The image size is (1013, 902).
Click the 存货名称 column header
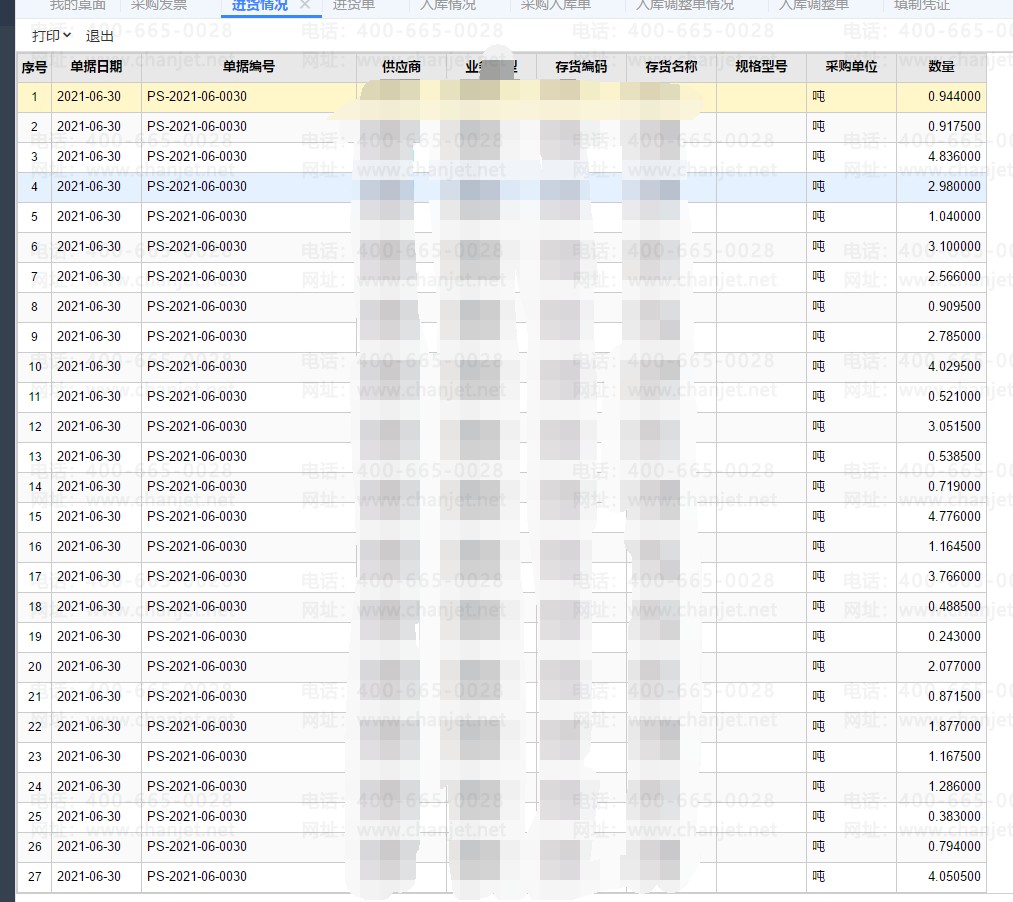point(671,67)
